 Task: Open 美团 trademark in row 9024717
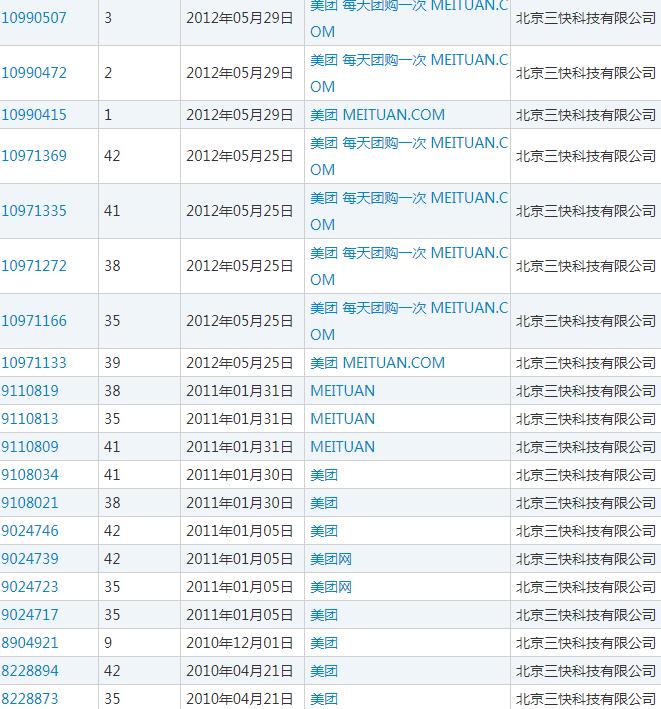tap(324, 615)
